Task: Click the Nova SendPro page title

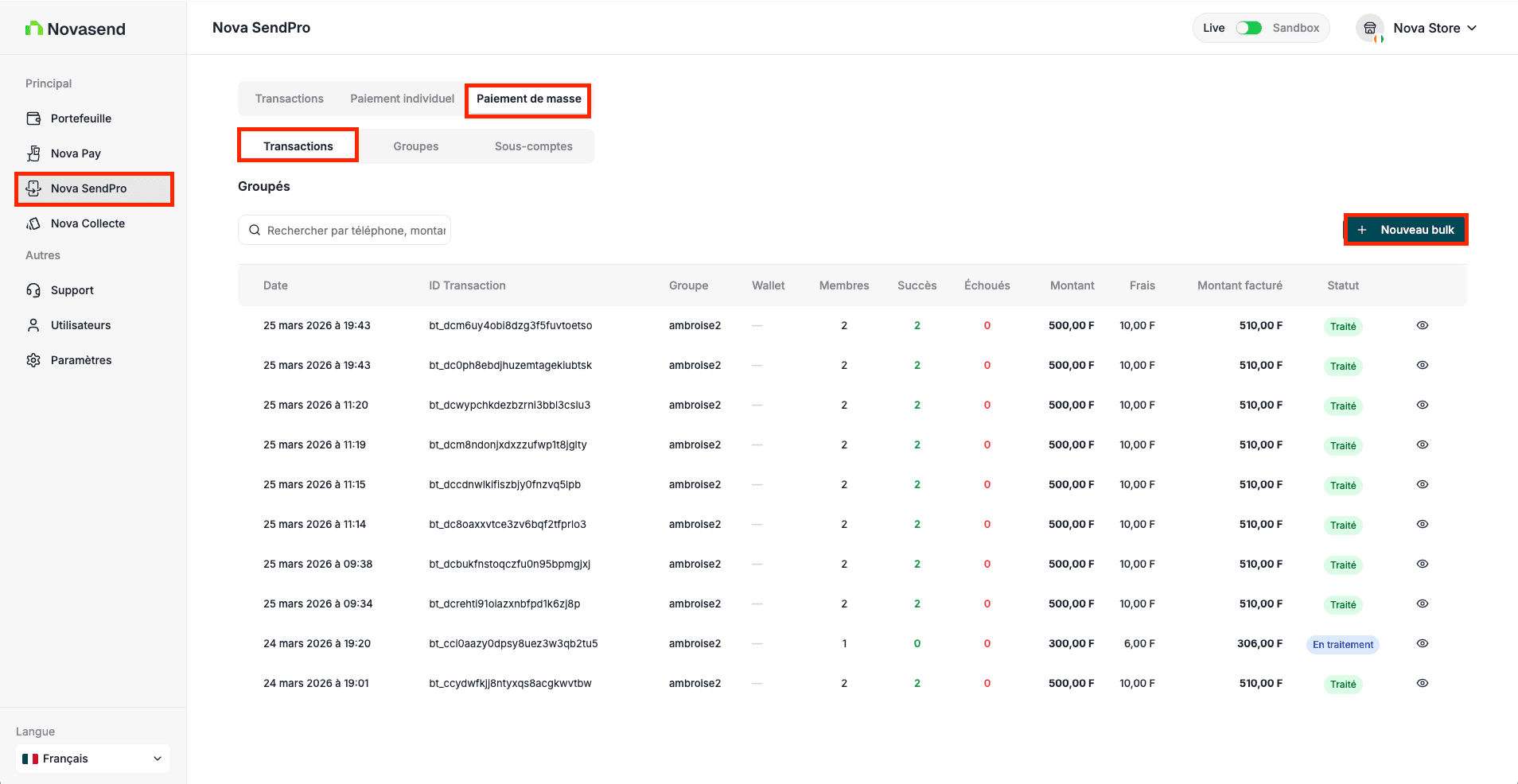Action: tap(261, 28)
